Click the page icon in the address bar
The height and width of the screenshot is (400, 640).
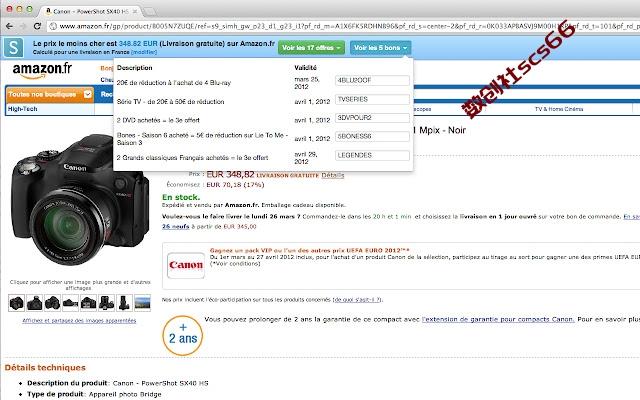pyautogui.click(x=53, y=26)
